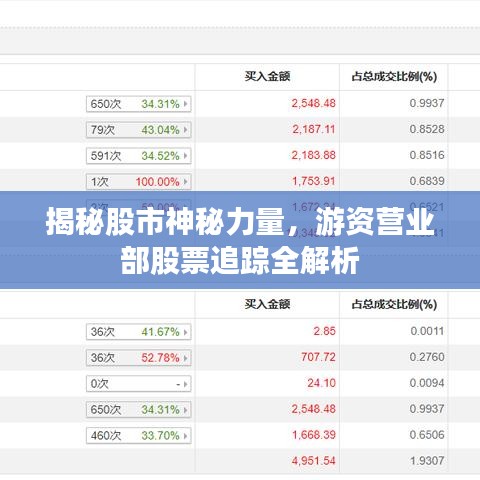
Task: Open the 460次 33.70% dropdown
Action: pos(138,435)
